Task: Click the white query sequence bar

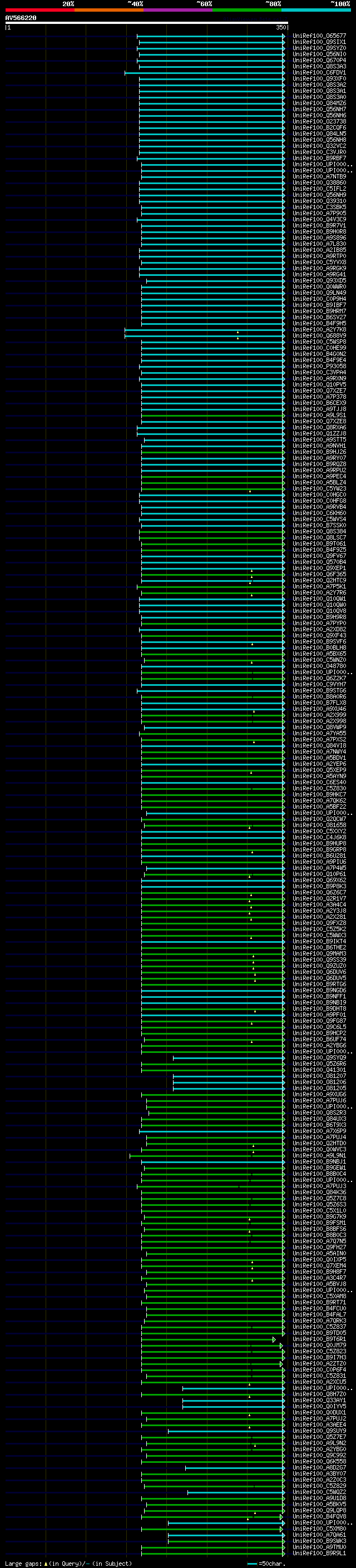Action: [147, 23]
